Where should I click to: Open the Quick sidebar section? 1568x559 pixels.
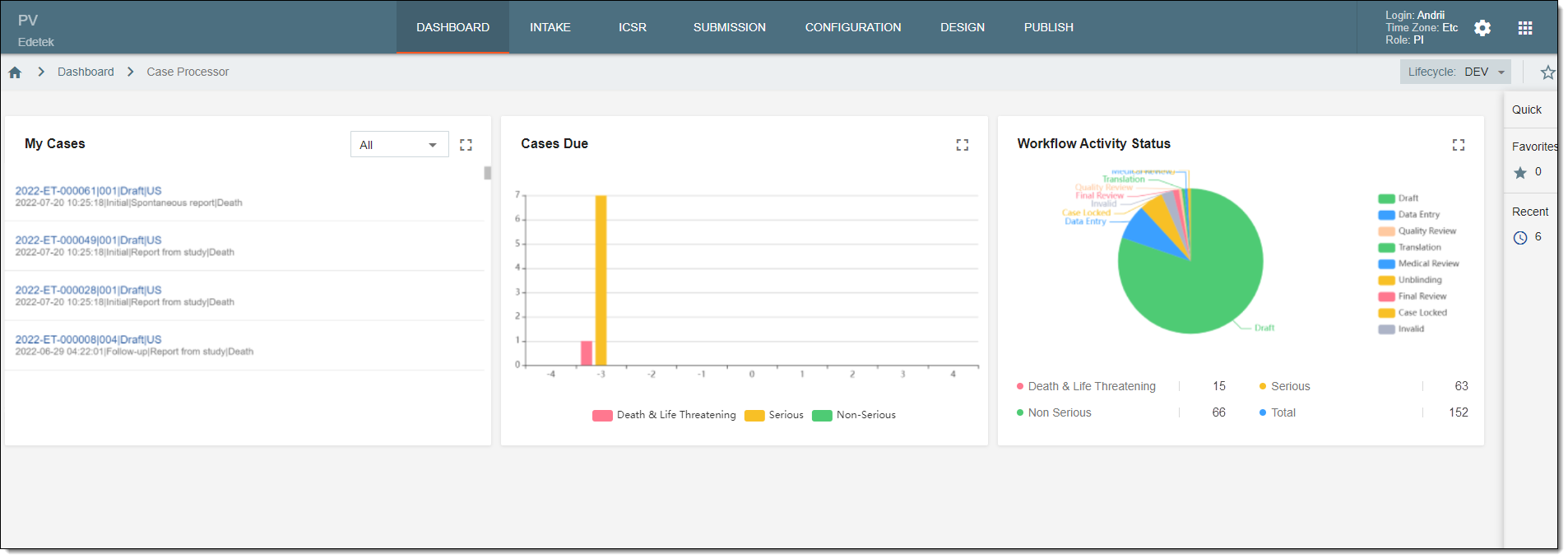[x=1527, y=109]
